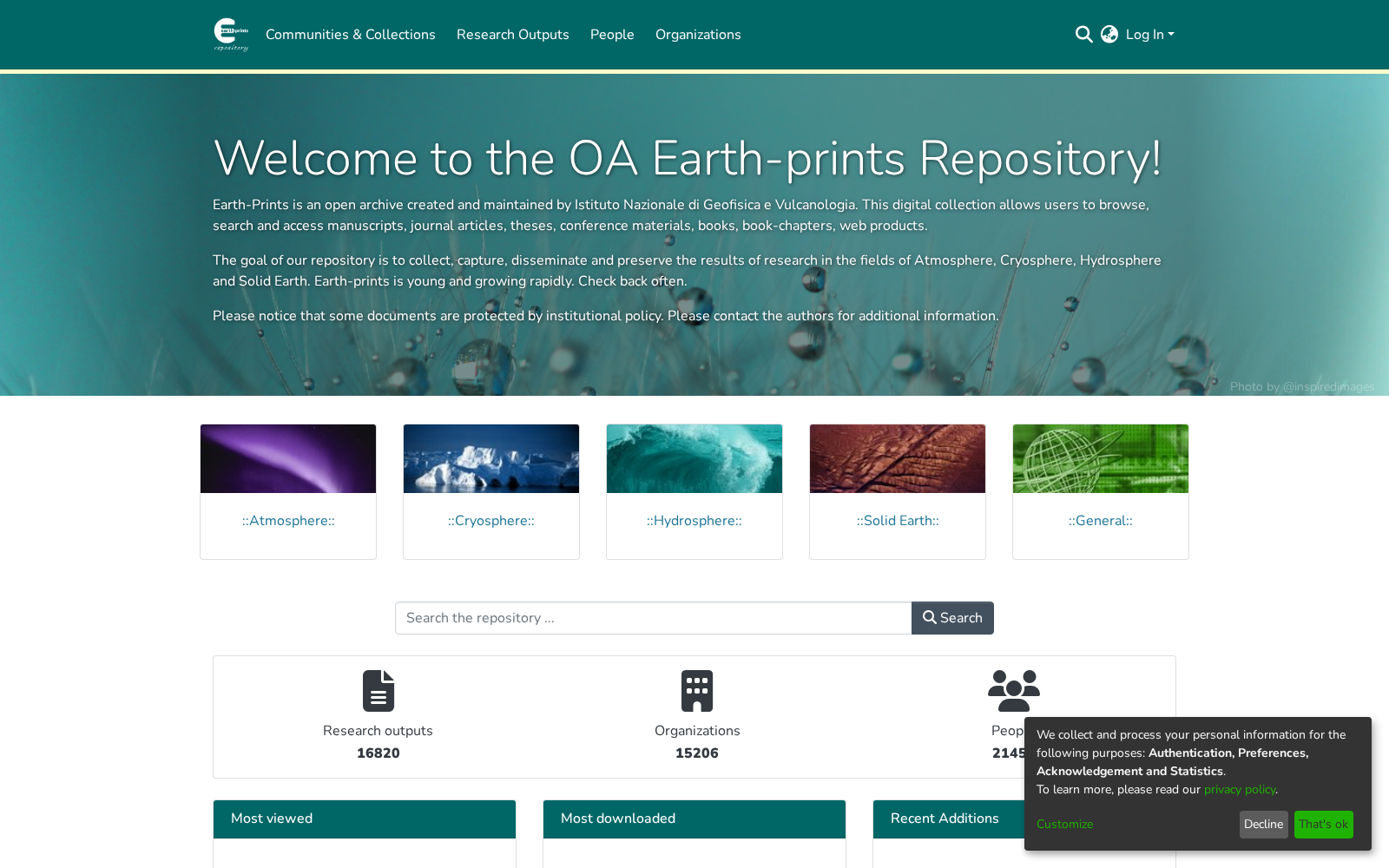Click the Atmosphere aurora thumbnail

(288, 458)
